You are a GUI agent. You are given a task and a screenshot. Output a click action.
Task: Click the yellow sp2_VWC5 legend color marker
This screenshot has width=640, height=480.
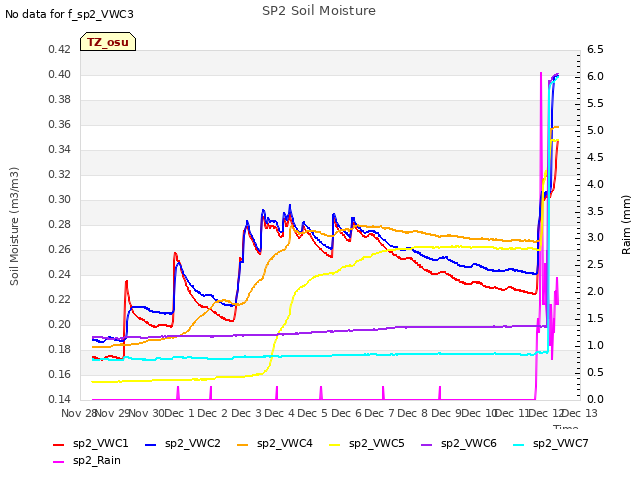tap(335, 444)
